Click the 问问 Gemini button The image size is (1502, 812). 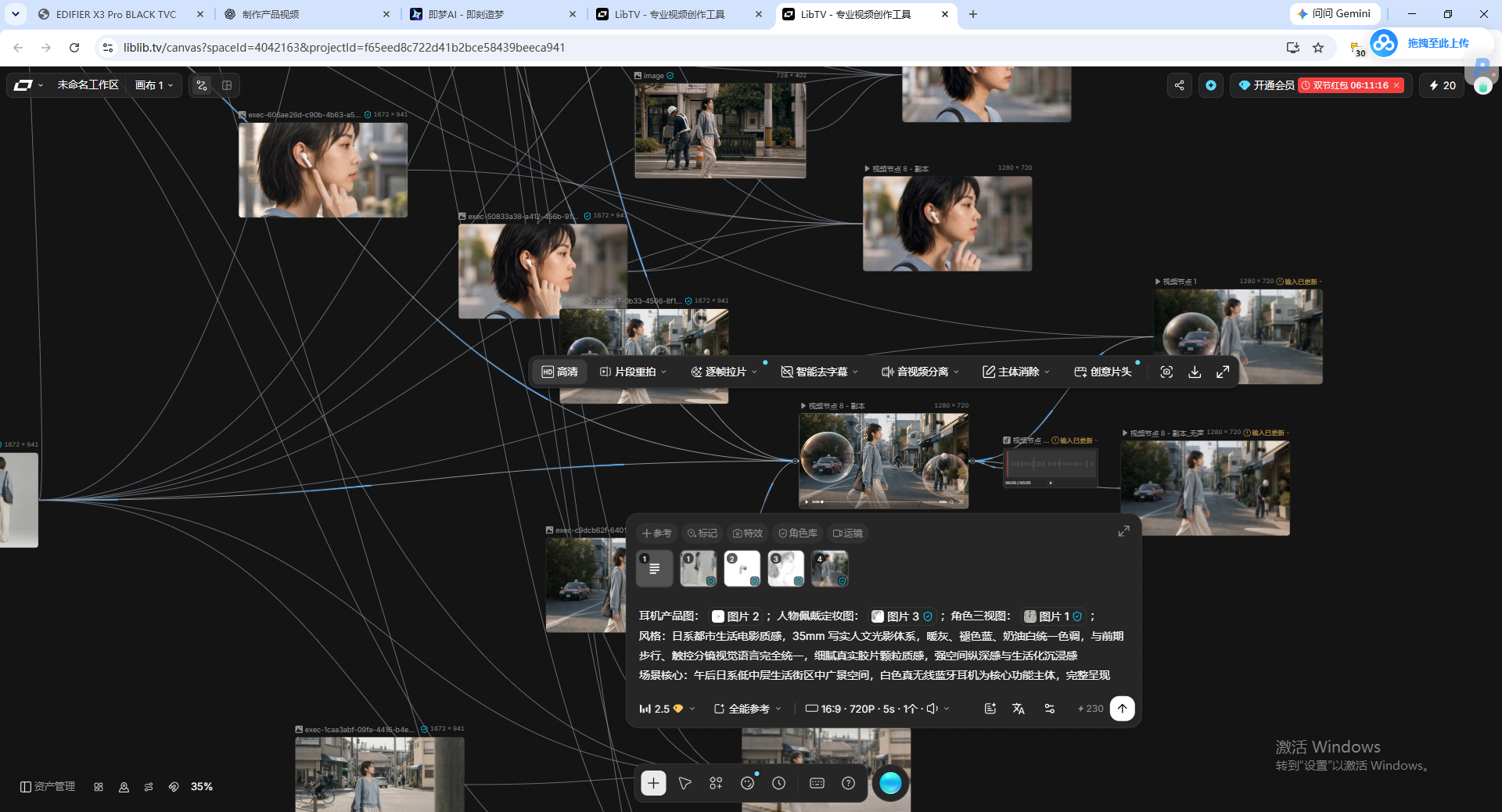click(1335, 14)
